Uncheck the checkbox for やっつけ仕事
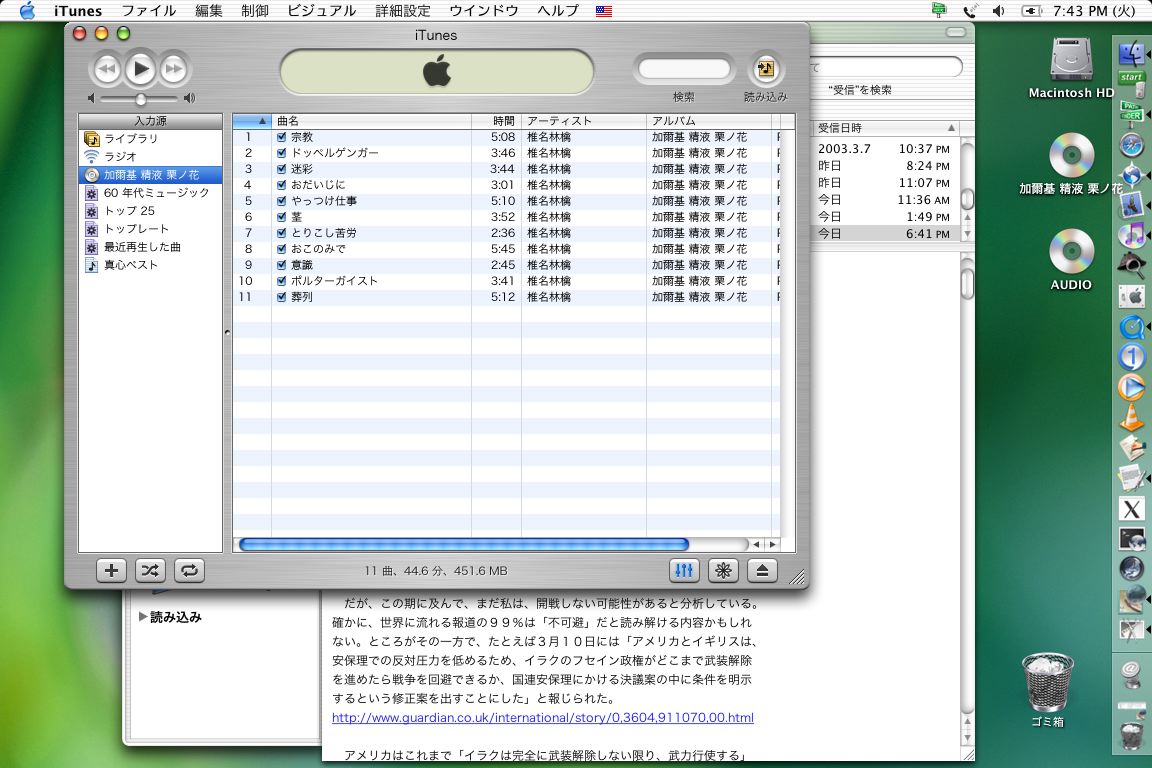The width and height of the screenshot is (1152, 768). [281, 201]
